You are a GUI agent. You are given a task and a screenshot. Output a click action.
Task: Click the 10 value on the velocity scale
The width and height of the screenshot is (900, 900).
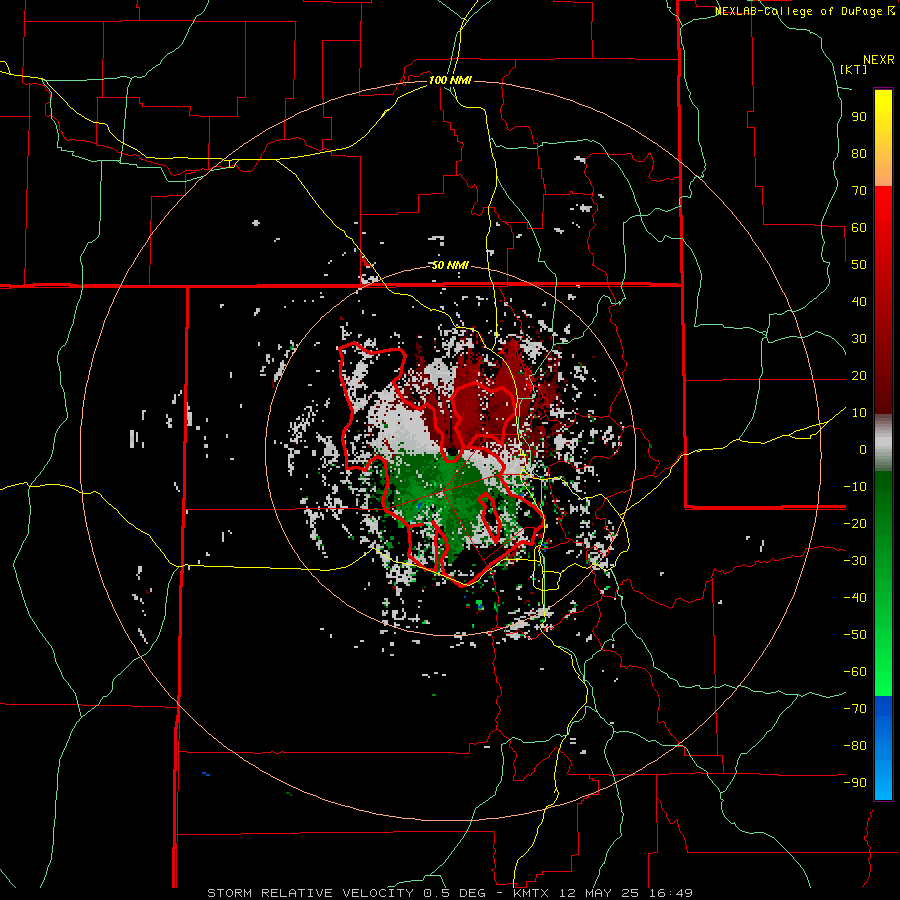[859, 413]
